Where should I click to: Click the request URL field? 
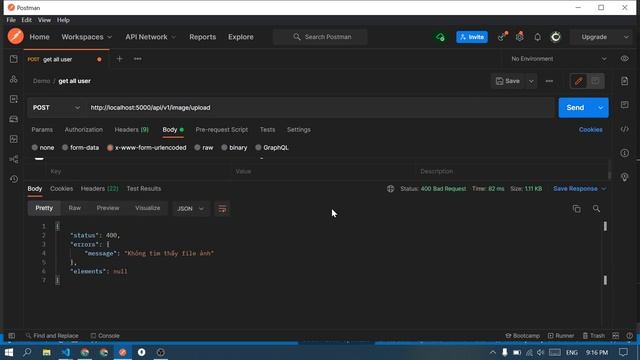pyautogui.click(x=320, y=108)
